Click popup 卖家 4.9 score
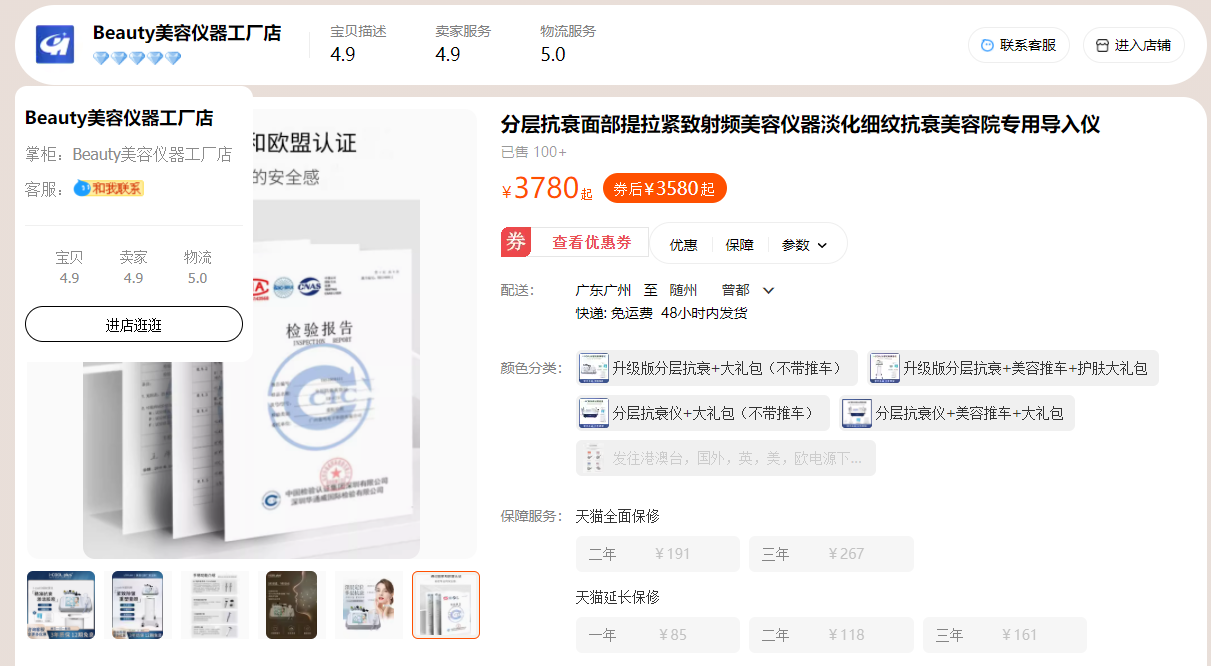The image size is (1211, 666). pos(134,267)
